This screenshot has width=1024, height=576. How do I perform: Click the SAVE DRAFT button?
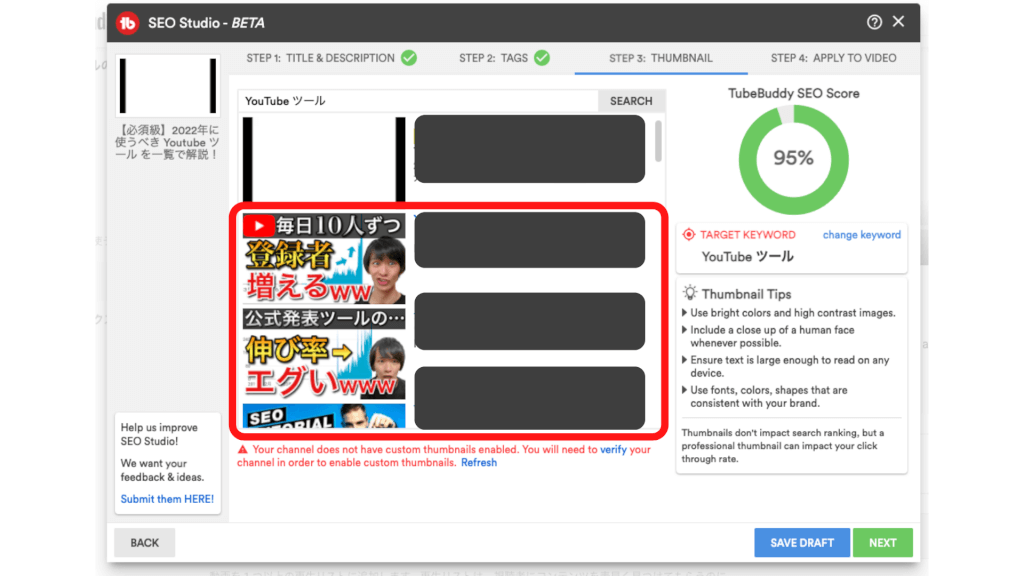pos(801,543)
